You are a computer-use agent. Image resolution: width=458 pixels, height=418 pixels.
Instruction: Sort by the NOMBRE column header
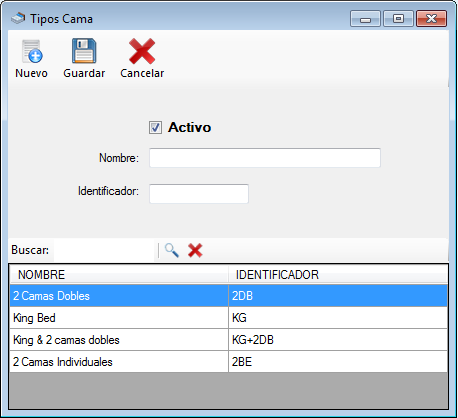coord(119,275)
